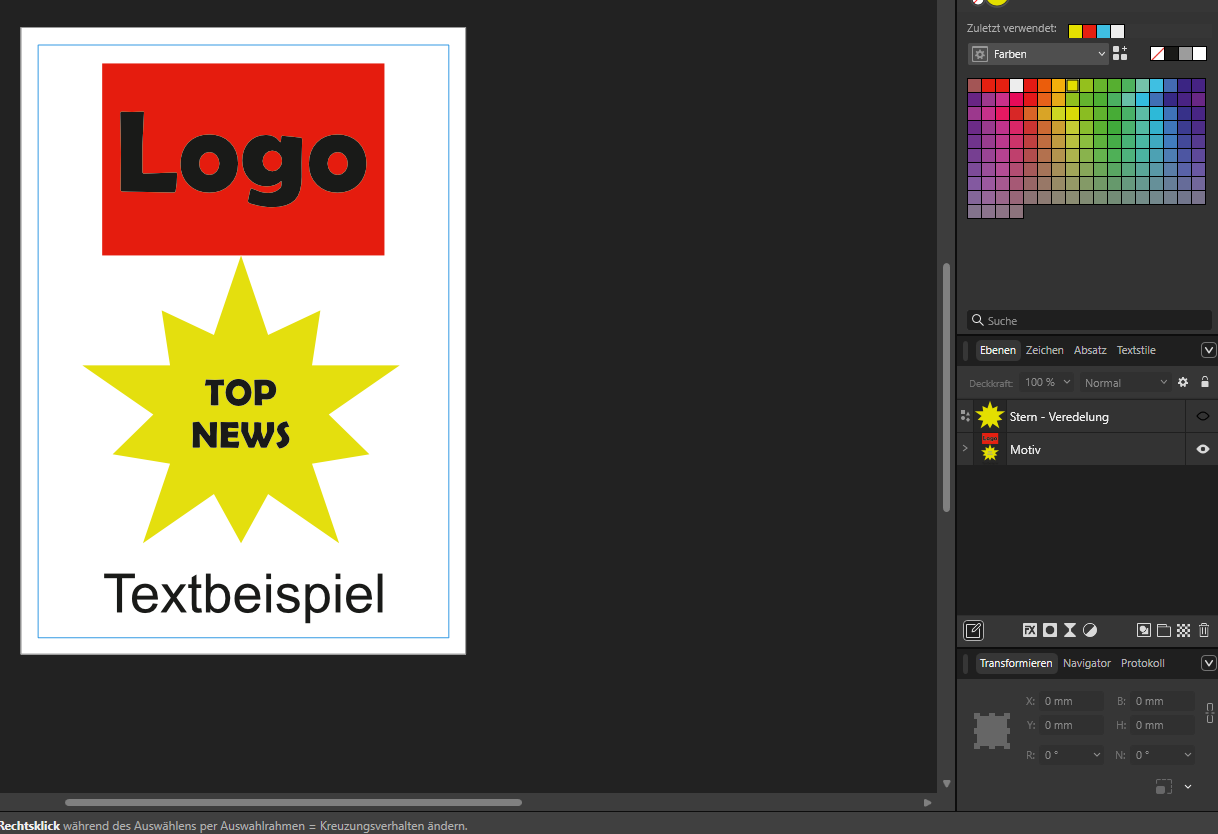This screenshot has width=1218, height=834.
Task: Click the vertical scrollbar thumb
Action: 946,388
